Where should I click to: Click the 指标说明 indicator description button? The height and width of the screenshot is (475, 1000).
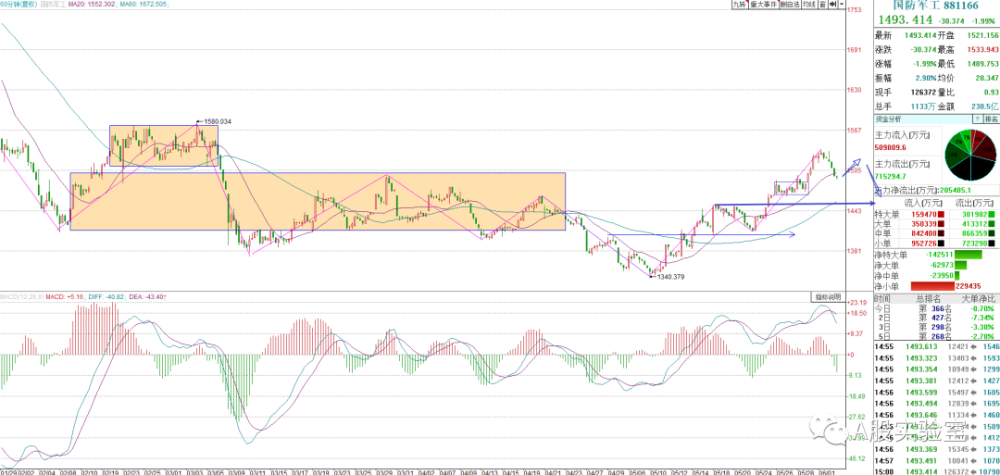point(828,297)
